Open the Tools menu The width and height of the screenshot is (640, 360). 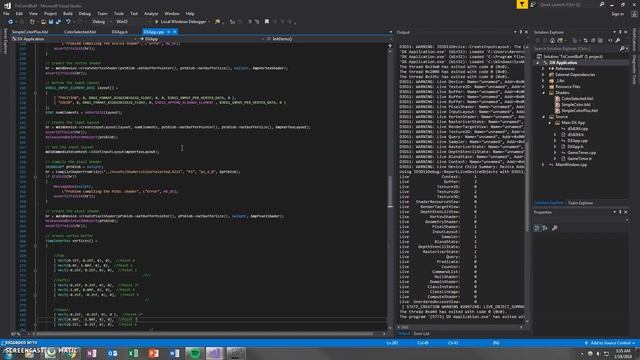tap(119, 13)
